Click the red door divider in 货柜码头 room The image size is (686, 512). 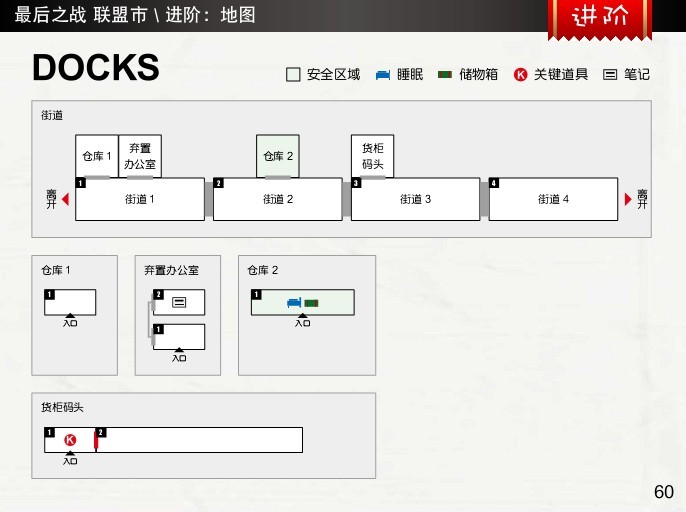click(96, 440)
